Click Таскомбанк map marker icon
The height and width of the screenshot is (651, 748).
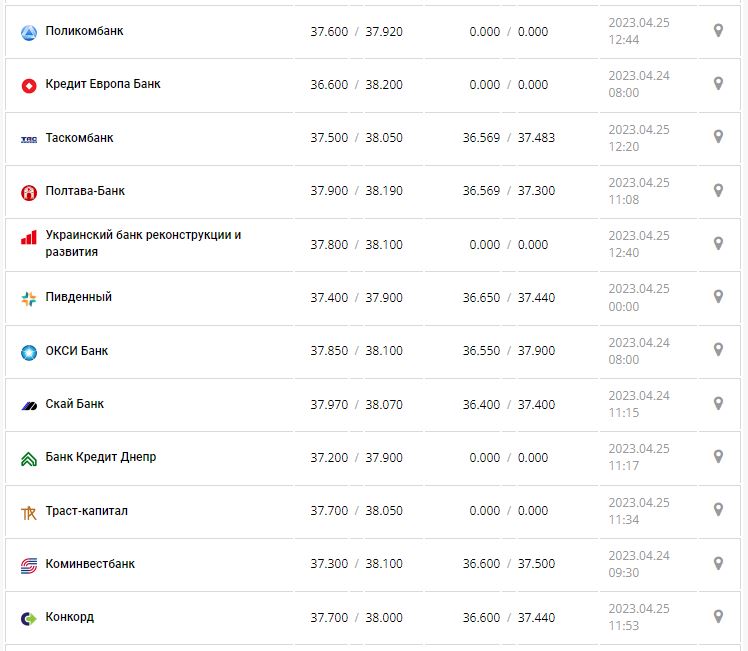pyautogui.click(x=718, y=137)
